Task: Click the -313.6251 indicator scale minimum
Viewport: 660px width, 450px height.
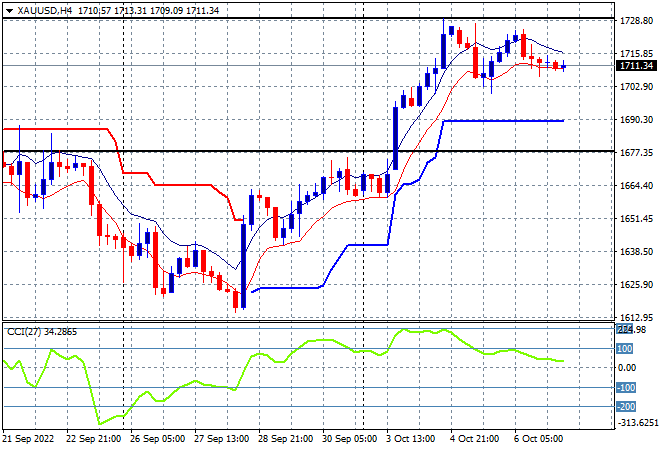Action: (637, 422)
